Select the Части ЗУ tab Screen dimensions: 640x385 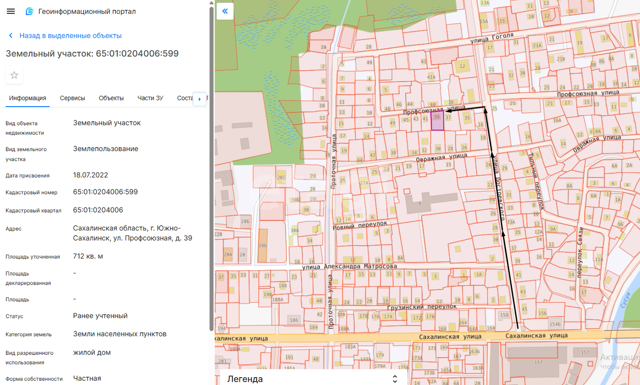click(x=150, y=98)
